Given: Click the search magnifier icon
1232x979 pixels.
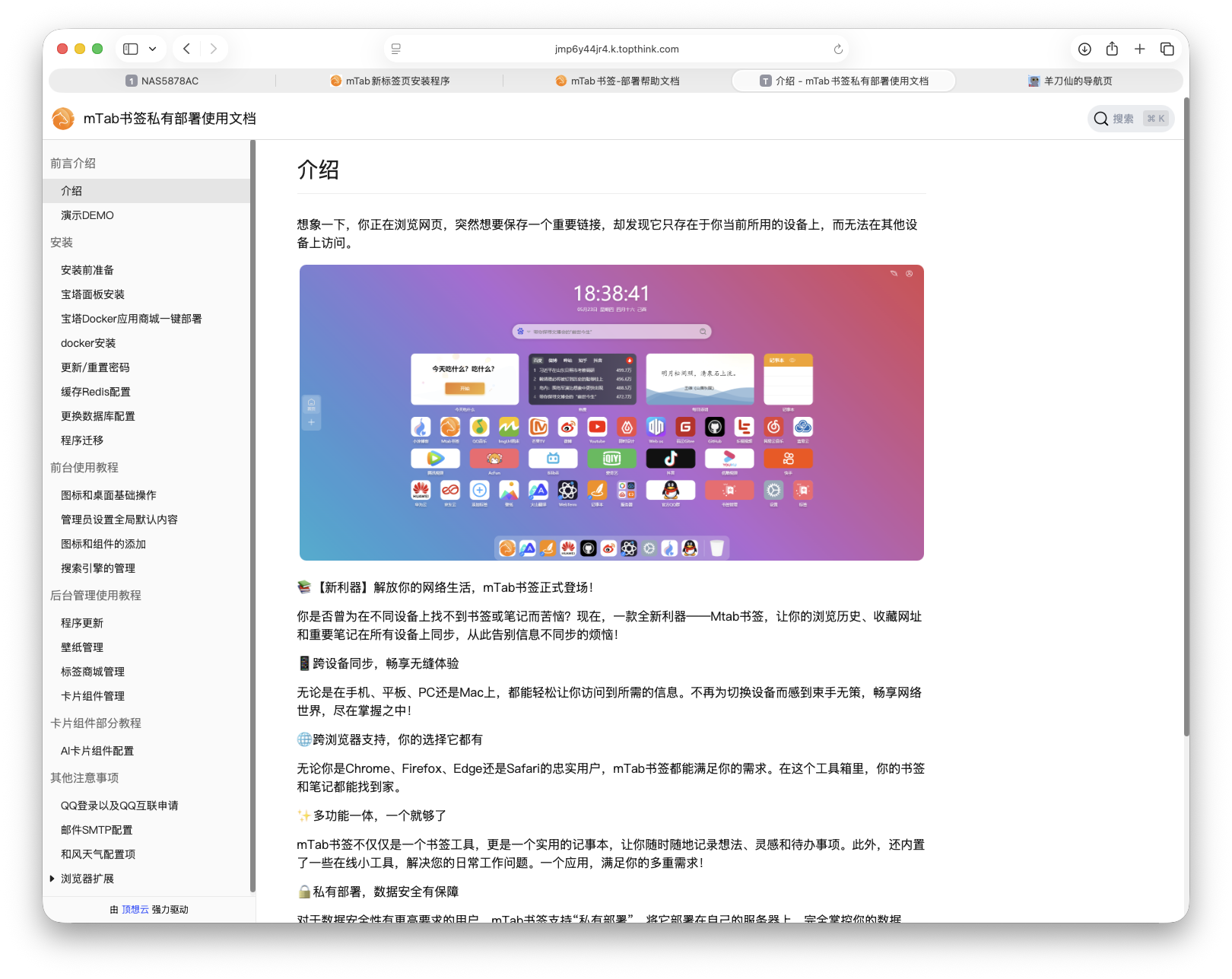Looking at the screenshot, I should pos(1100,119).
